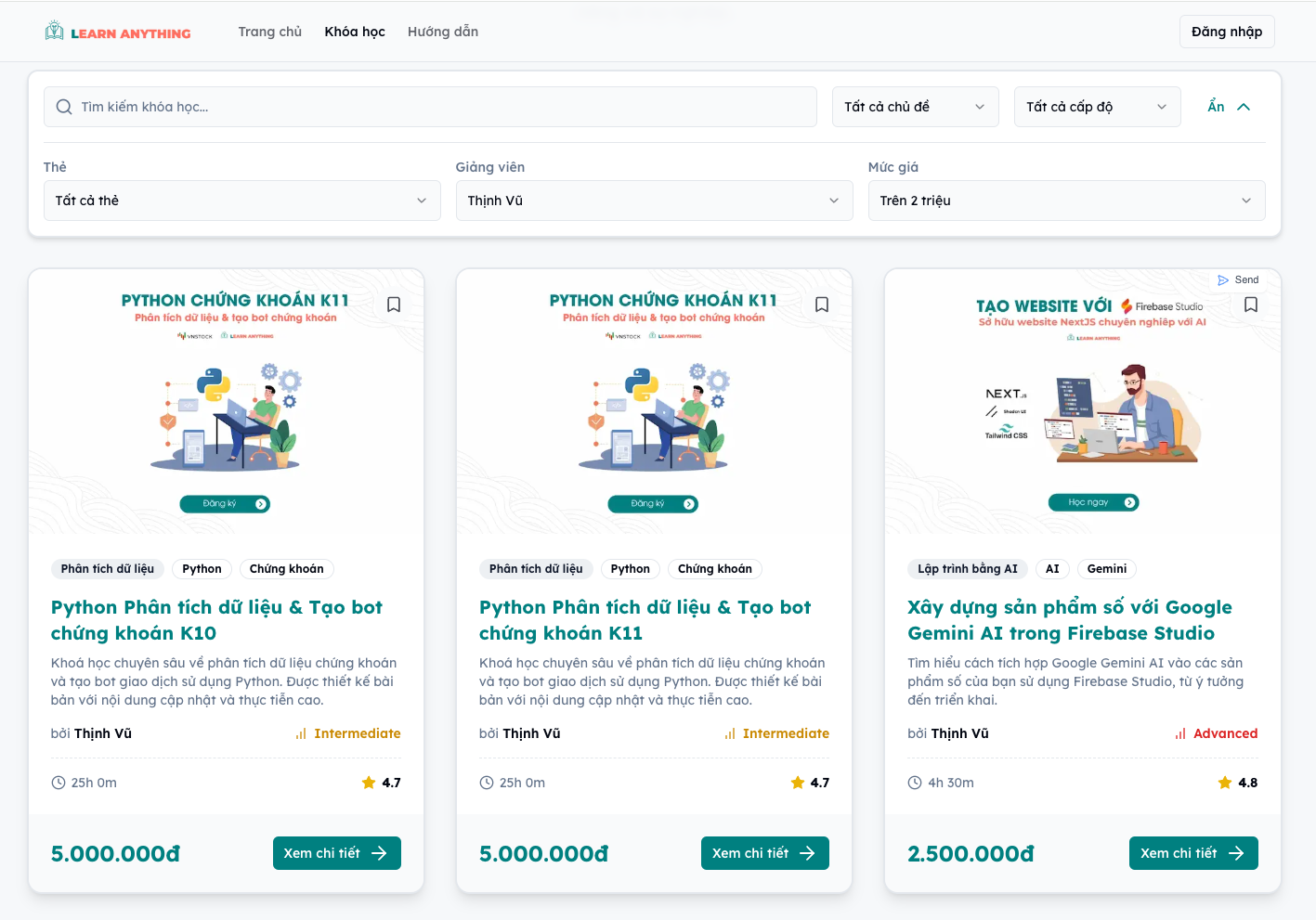
Task: Click the search magnifier icon
Action: 64,107
